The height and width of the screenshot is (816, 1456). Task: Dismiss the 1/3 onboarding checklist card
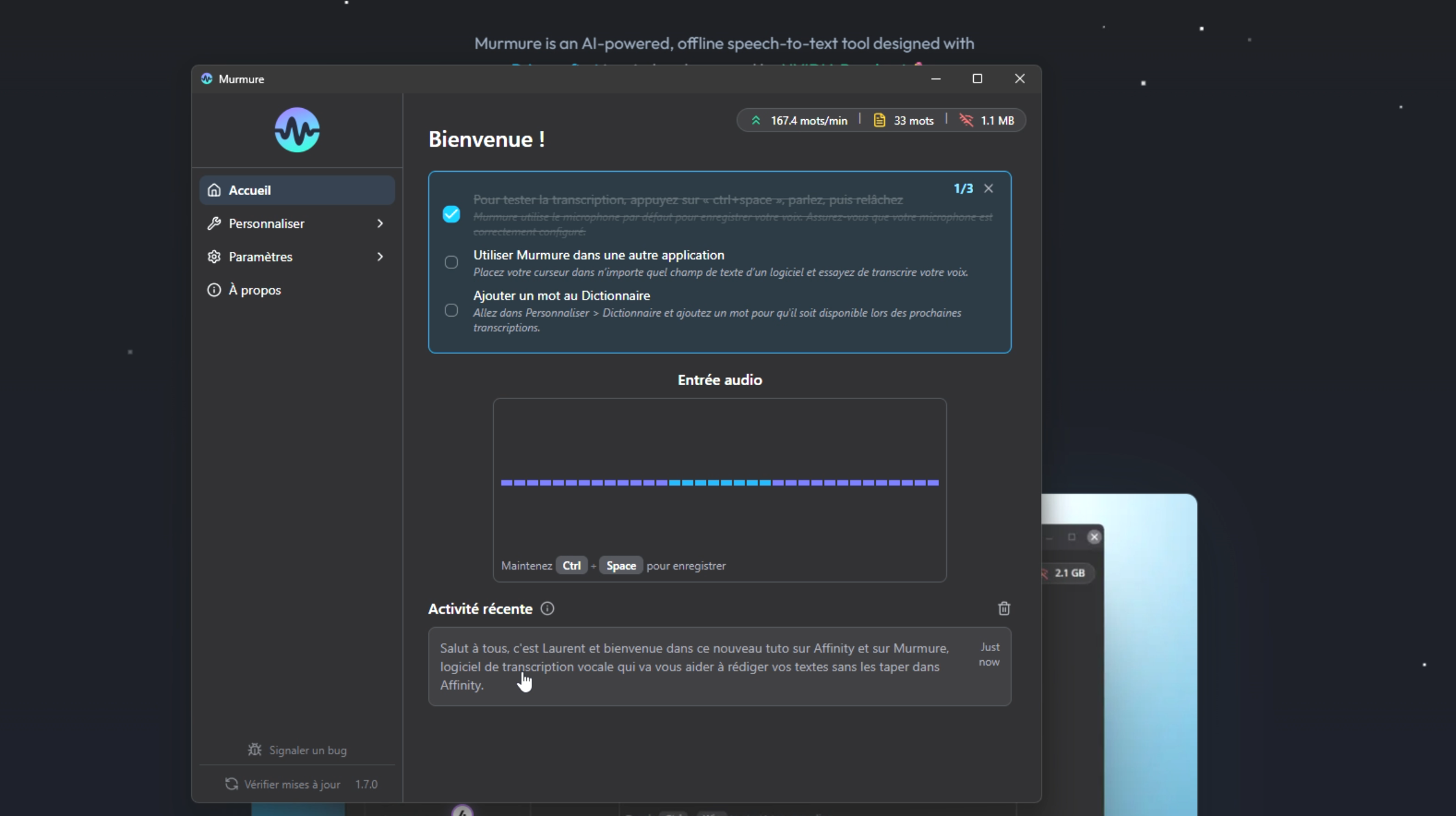(988, 189)
